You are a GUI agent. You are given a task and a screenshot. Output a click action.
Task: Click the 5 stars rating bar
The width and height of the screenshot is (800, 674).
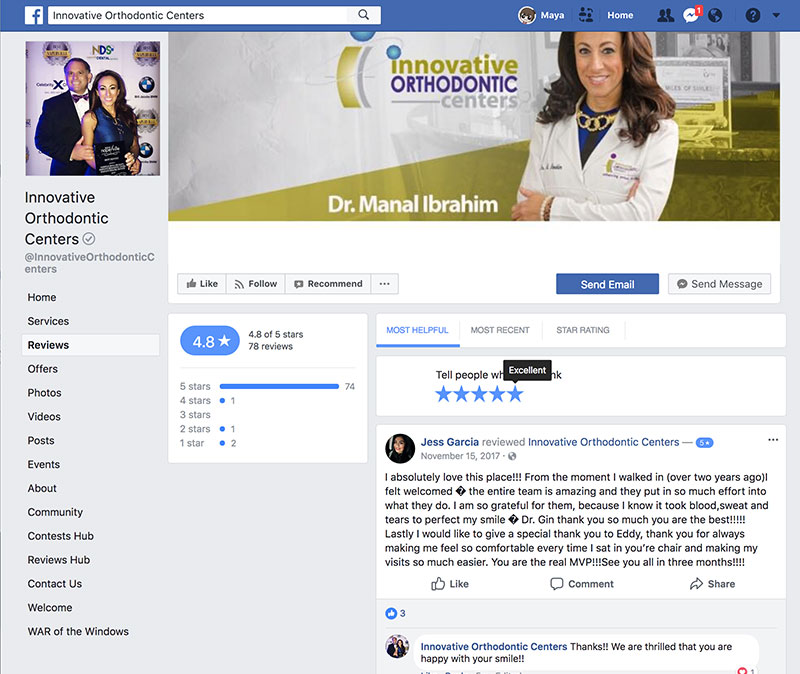(279, 386)
